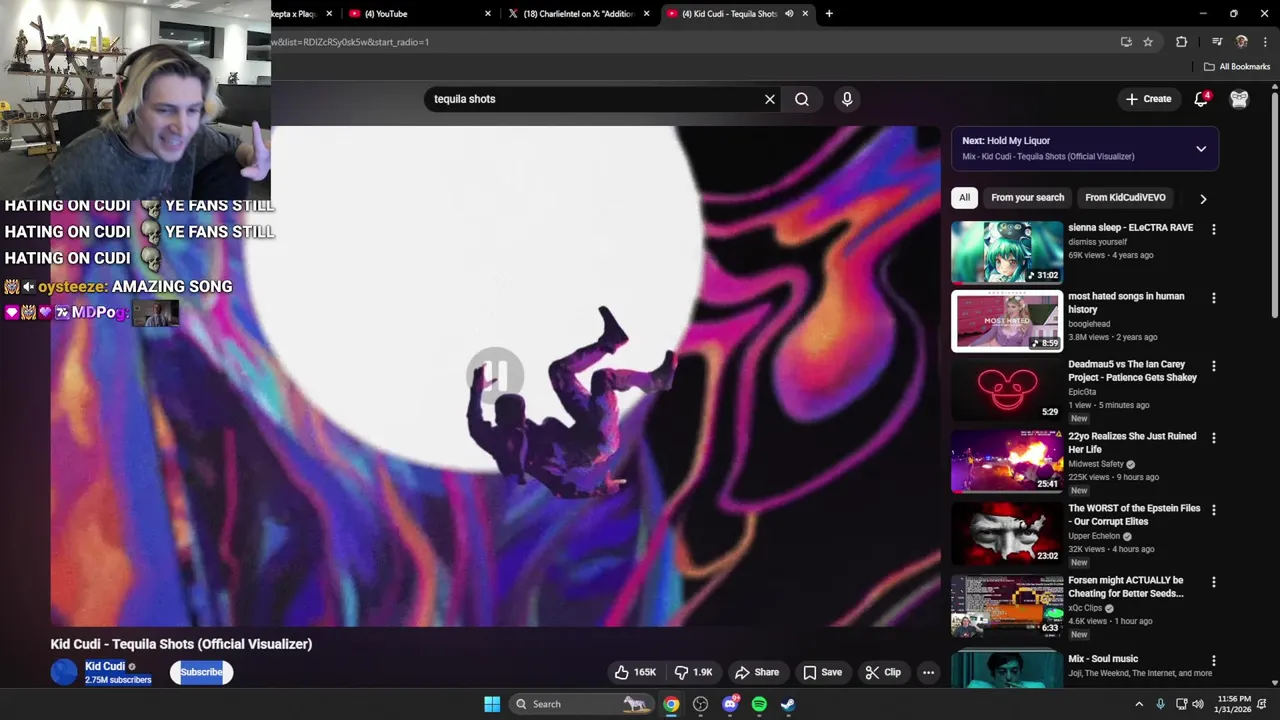1280x720 pixels.
Task: Open Chrome media controls icon
Action: tap(1217, 42)
